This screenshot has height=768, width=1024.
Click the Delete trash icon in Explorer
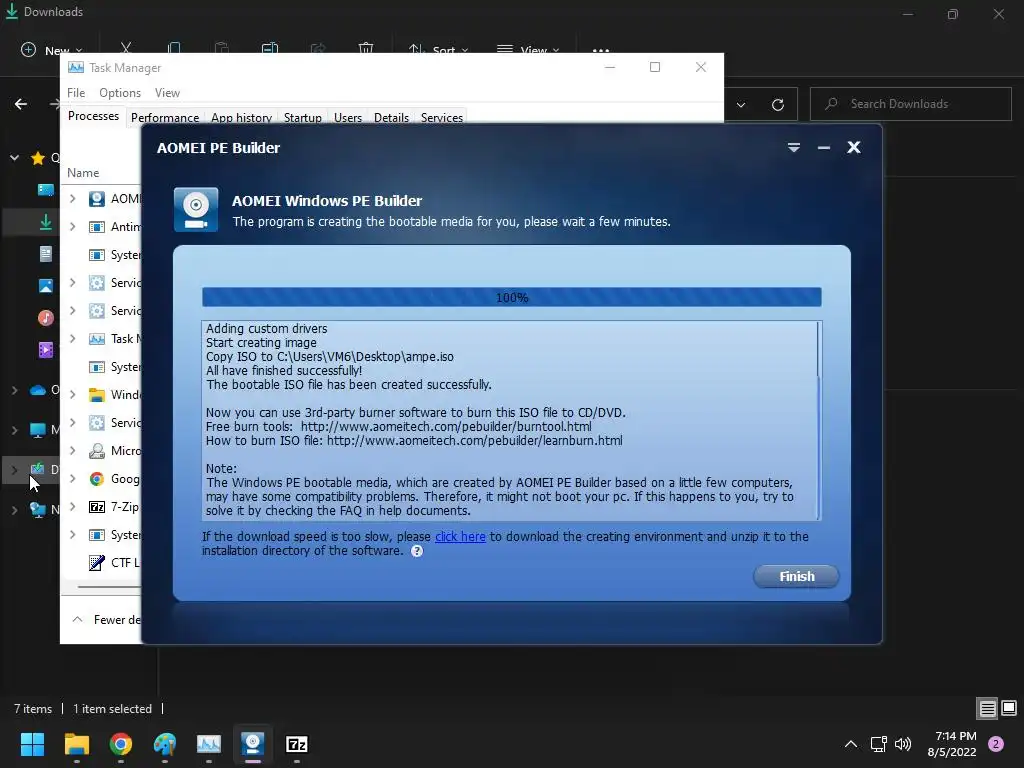[x=366, y=49]
